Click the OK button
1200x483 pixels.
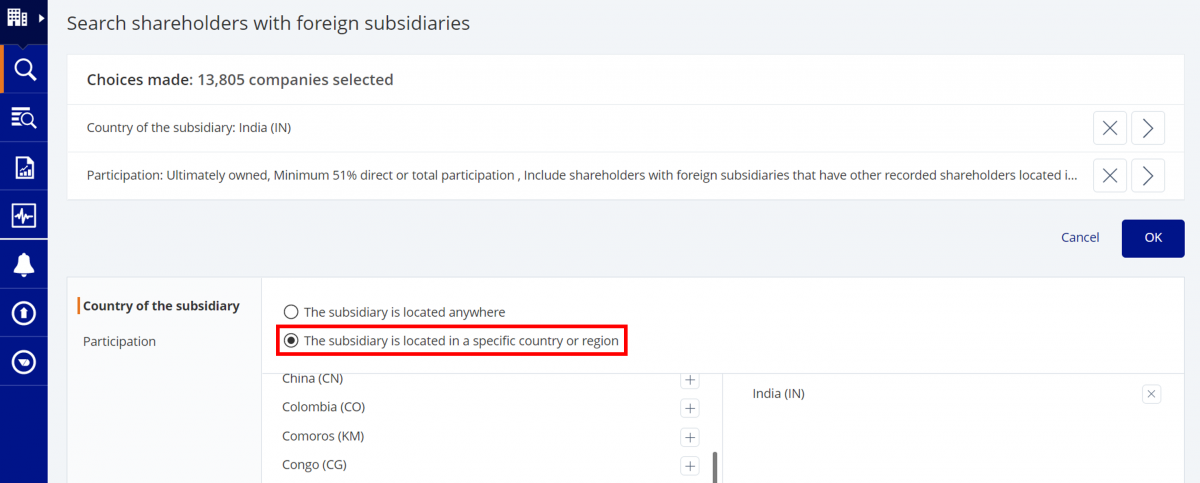pos(1153,238)
